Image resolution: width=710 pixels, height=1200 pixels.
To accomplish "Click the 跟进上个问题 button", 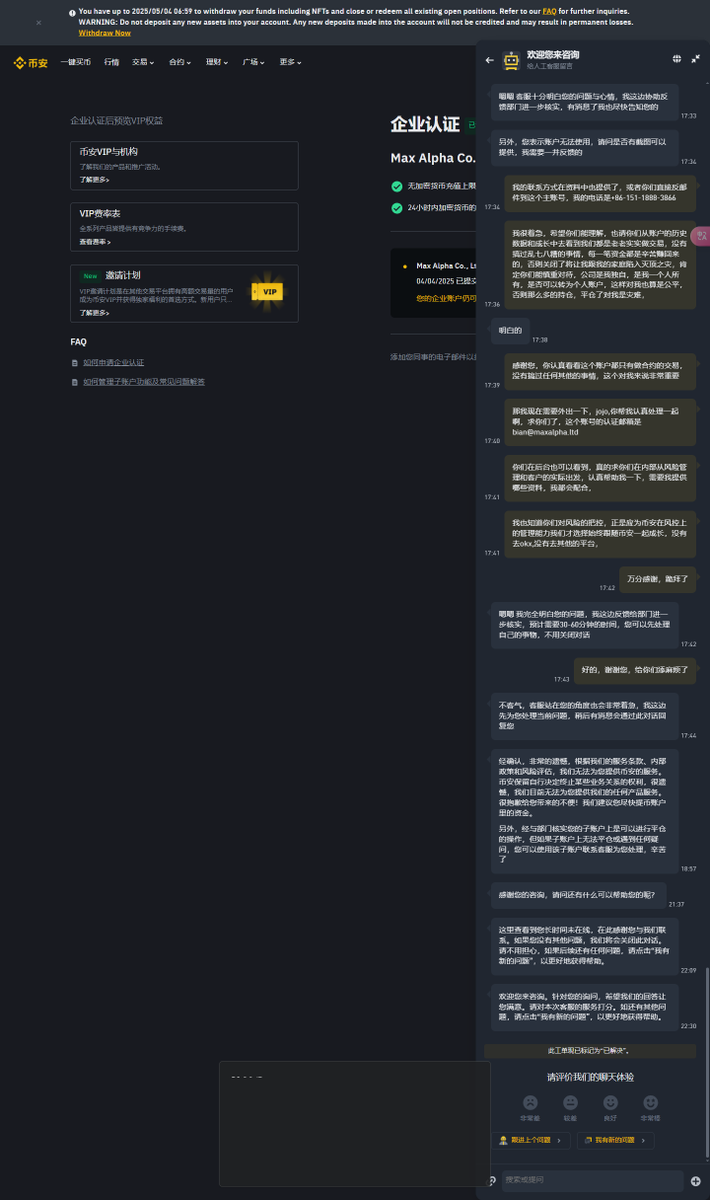I will point(533,1140).
